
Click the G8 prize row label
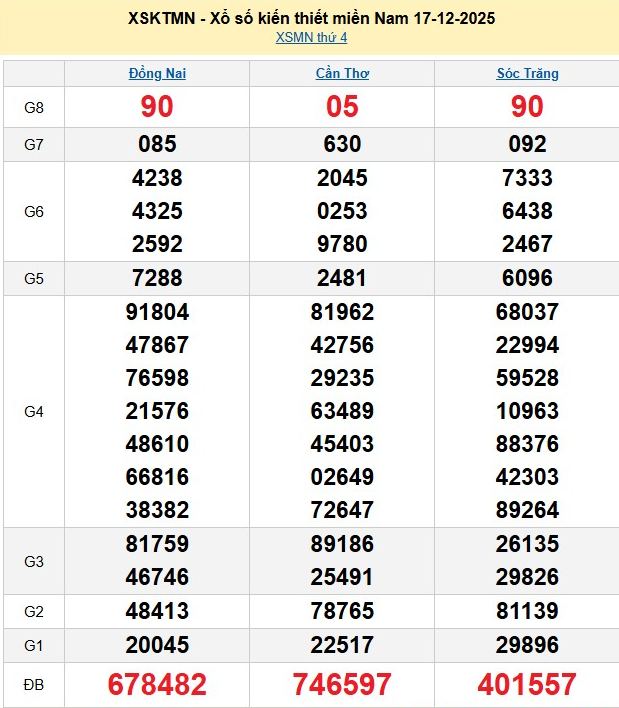click(x=34, y=107)
